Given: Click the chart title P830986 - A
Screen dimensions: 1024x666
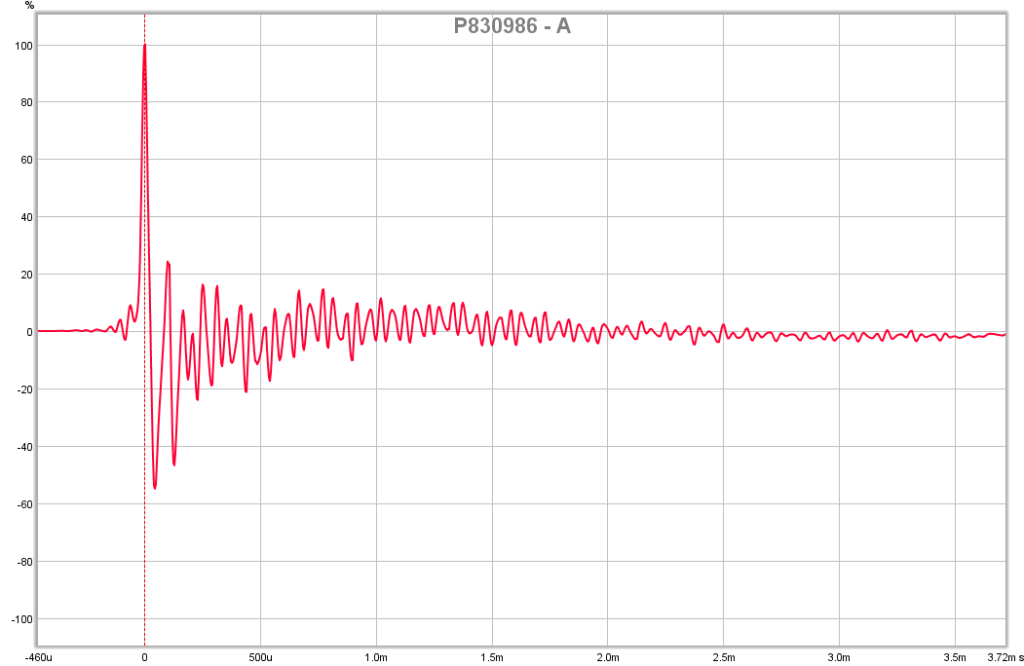Looking at the screenshot, I should click(512, 26).
